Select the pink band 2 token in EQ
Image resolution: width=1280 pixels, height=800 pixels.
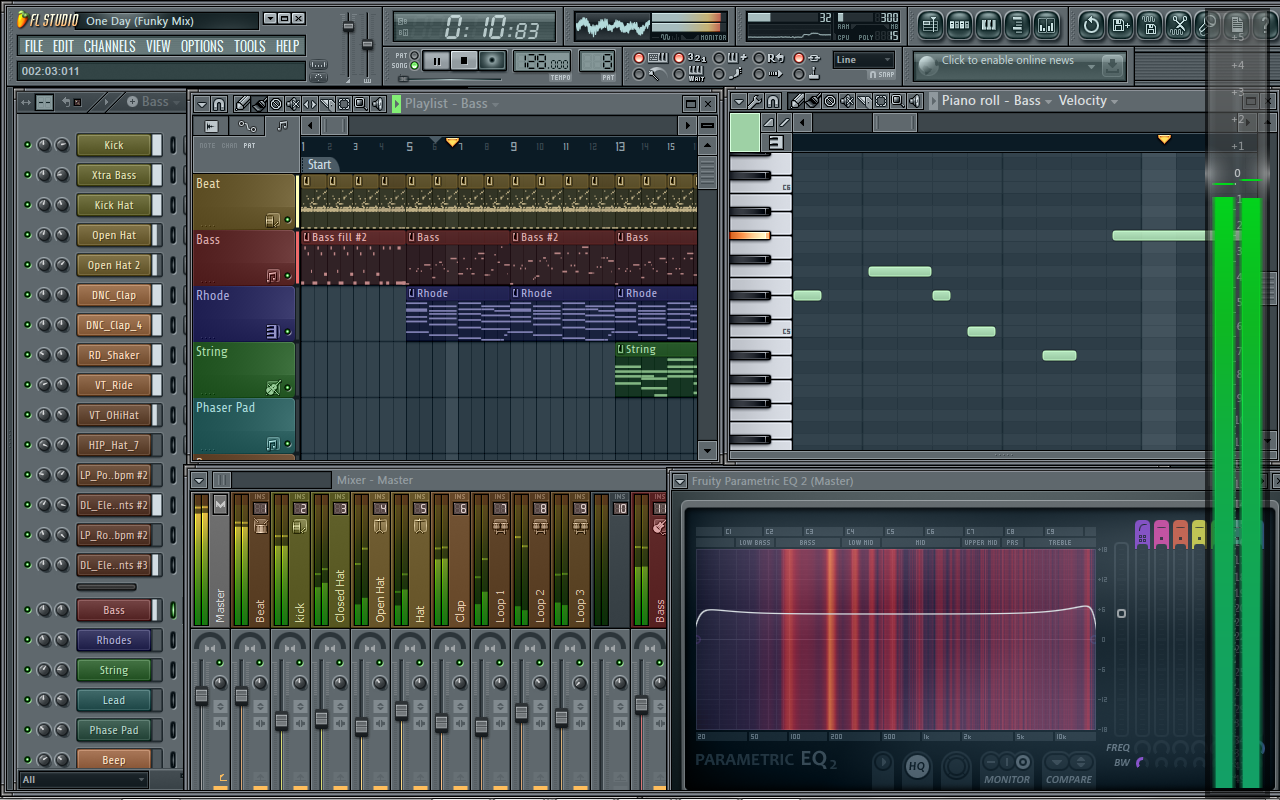coord(1161,533)
